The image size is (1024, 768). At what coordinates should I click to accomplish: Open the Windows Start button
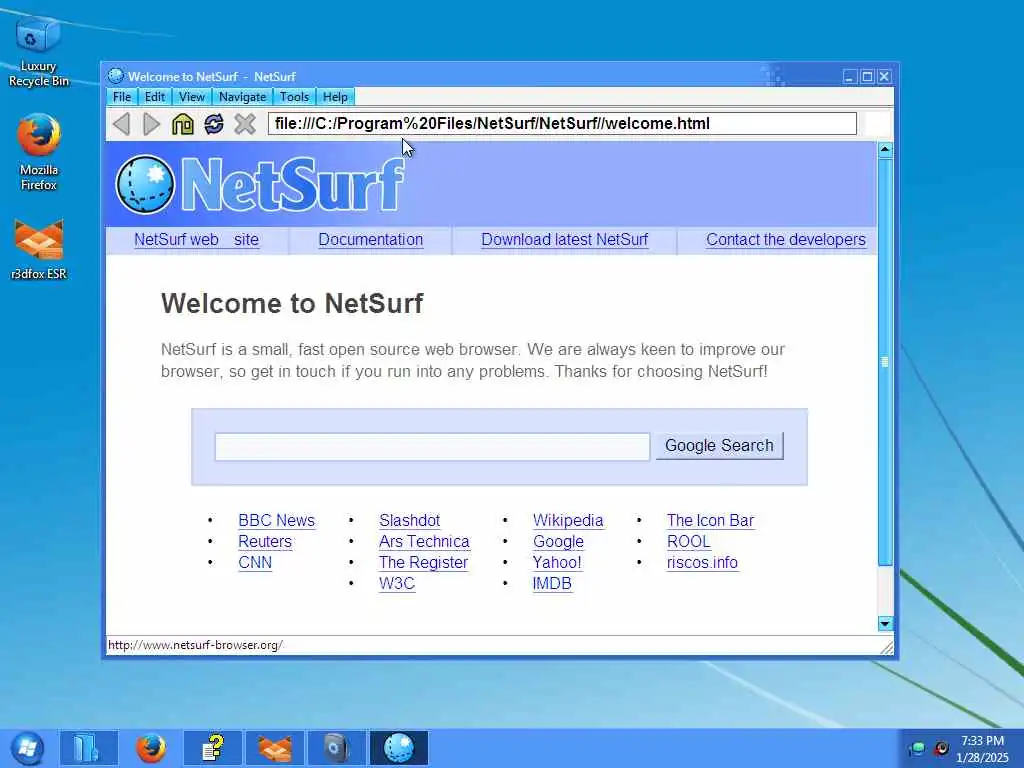27,748
